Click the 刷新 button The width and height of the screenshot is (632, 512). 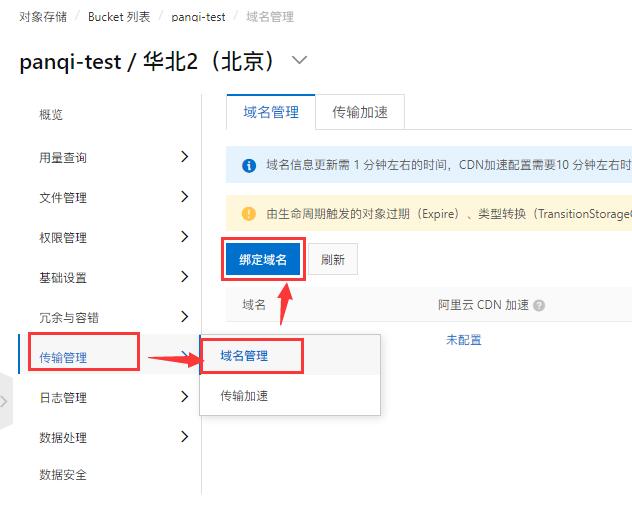(x=333, y=259)
